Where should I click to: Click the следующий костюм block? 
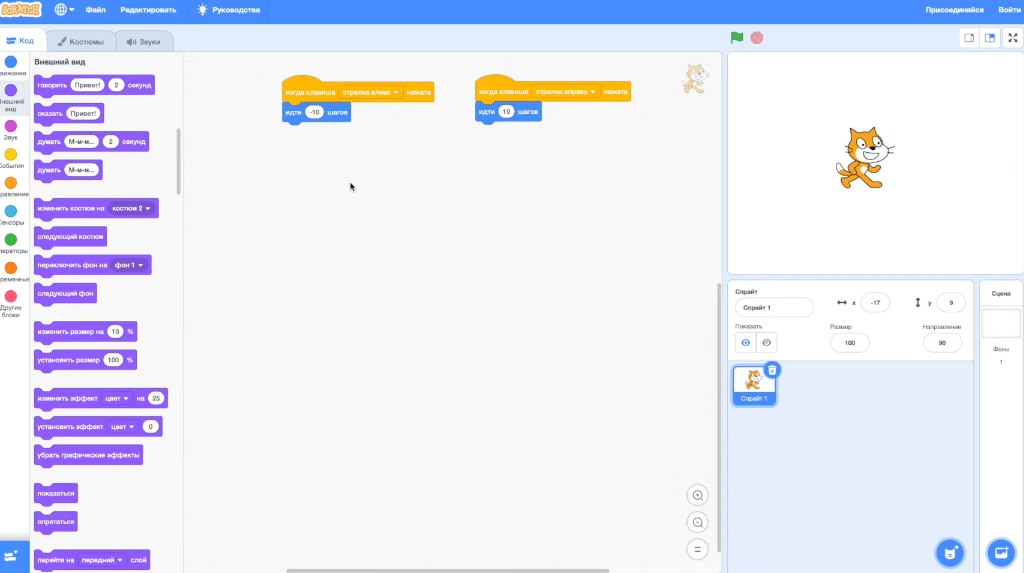click(70, 237)
